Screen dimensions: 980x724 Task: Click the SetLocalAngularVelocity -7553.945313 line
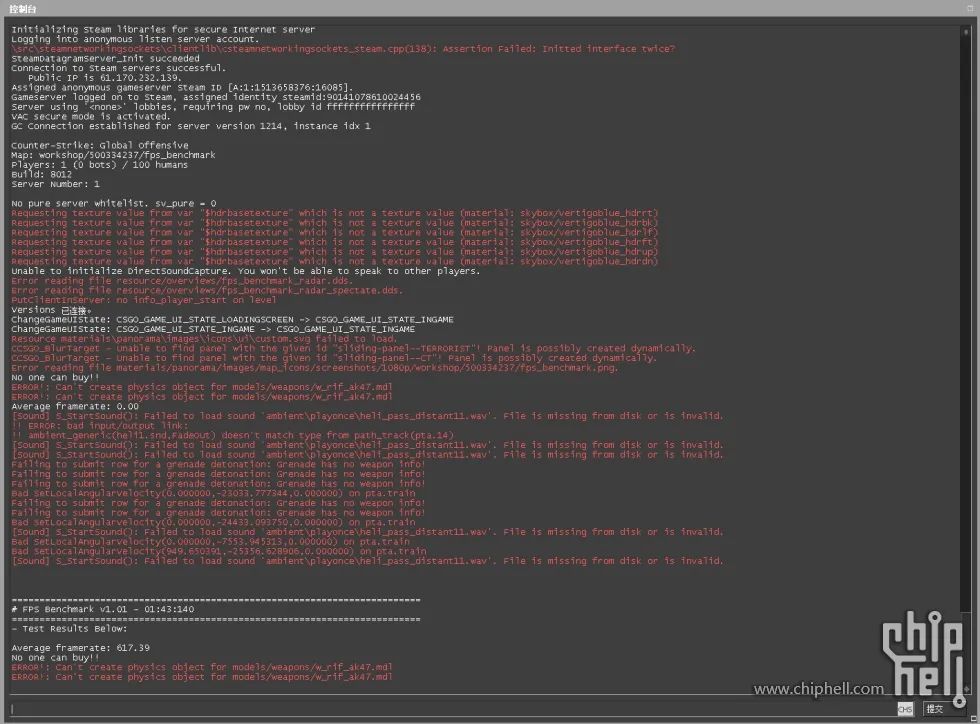(x=210, y=541)
